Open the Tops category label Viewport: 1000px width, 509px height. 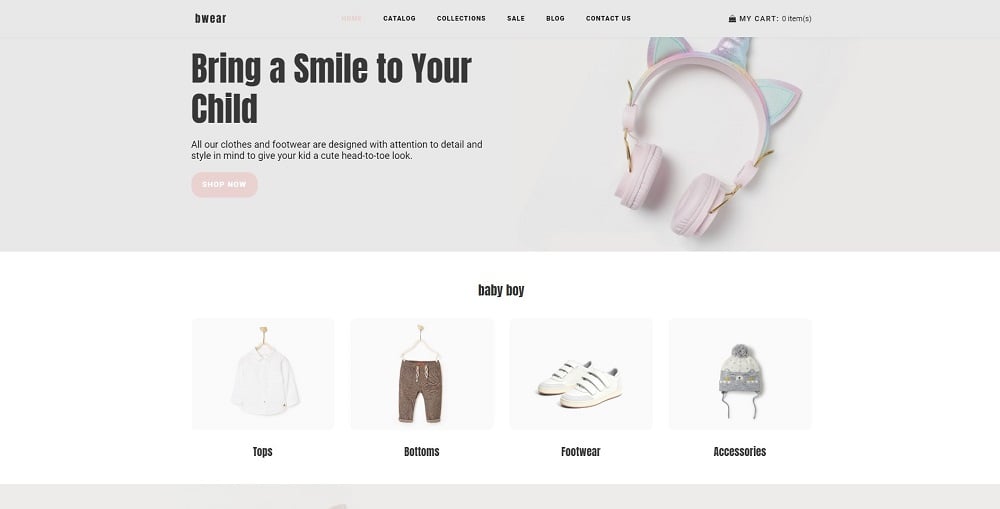coord(263,452)
